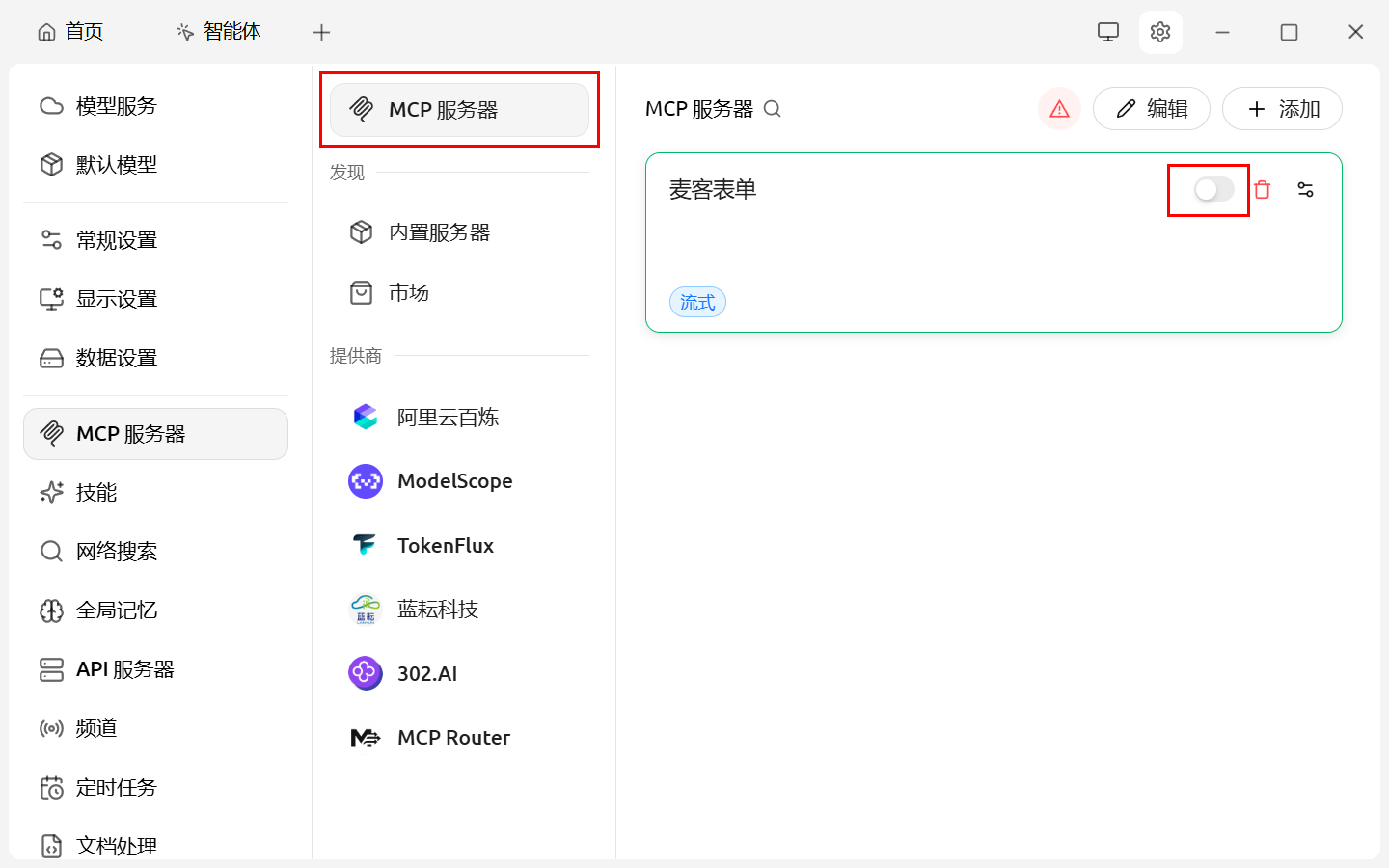Click the 流式 tag on 麦客表单 card
Screen dimensions: 1389x868
click(x=697, y=303)
